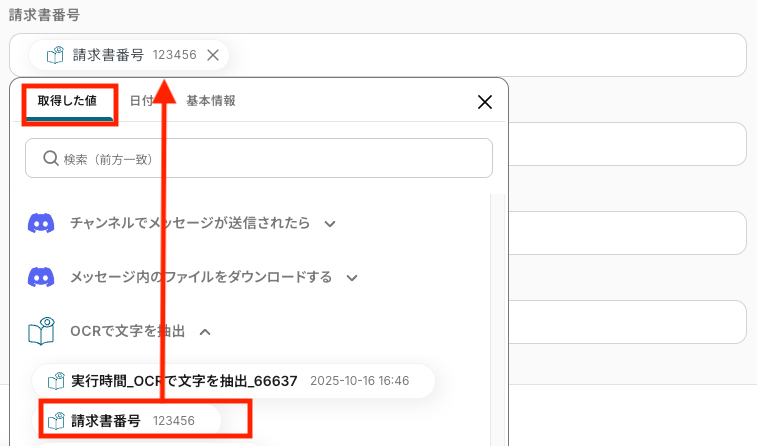Click the icon on the listed 請求書番号 chip

56,420
